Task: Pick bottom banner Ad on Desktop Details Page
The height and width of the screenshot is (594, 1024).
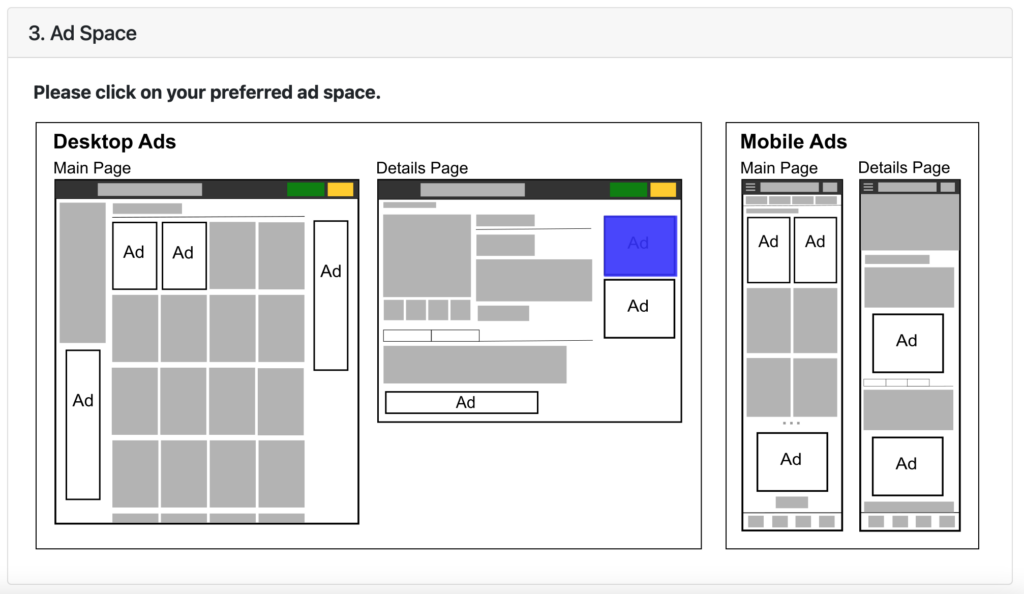Action: click(x=462, y=402)
